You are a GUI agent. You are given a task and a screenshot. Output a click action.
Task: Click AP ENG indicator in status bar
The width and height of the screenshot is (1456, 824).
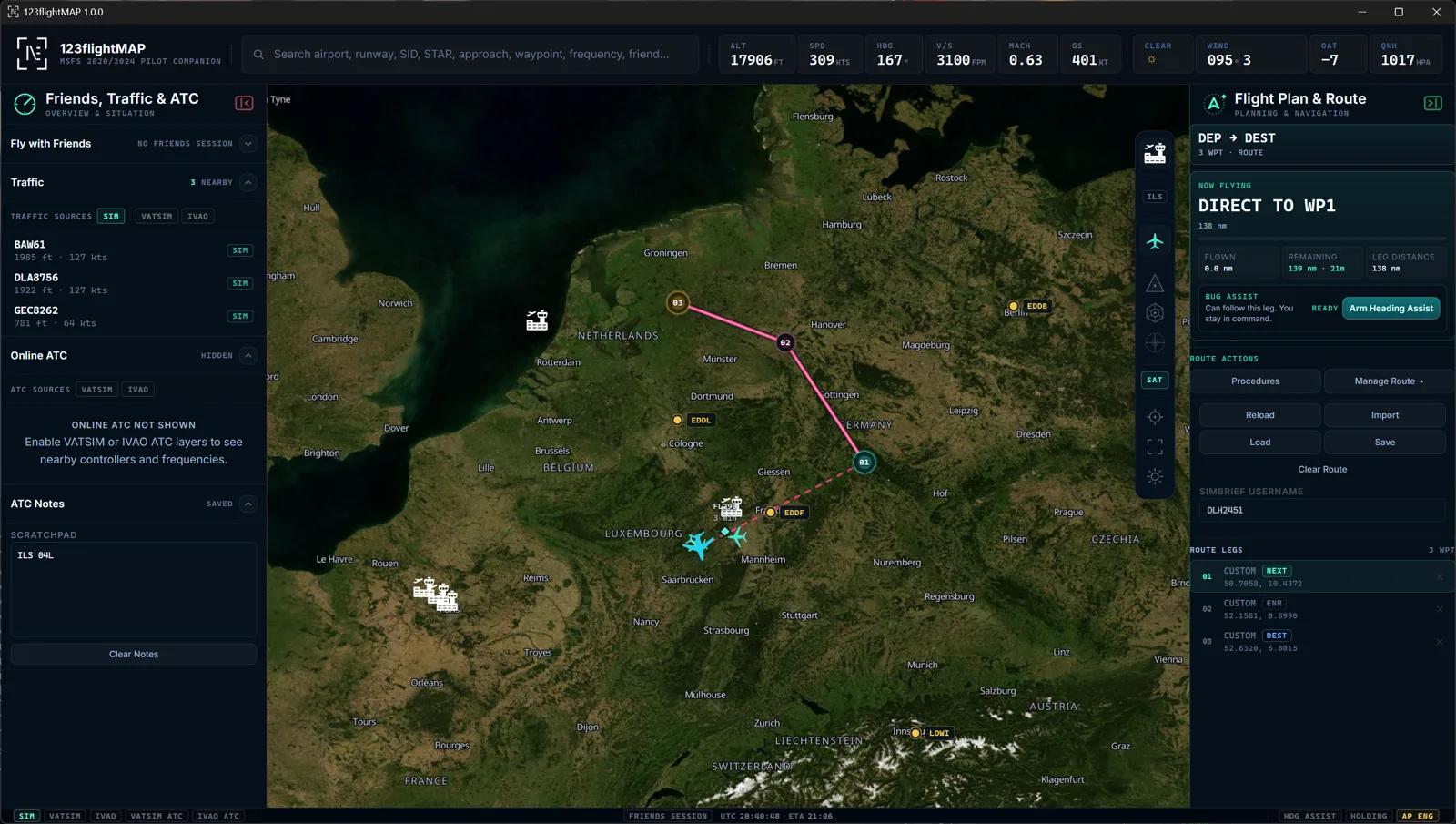click(1418, 816)
